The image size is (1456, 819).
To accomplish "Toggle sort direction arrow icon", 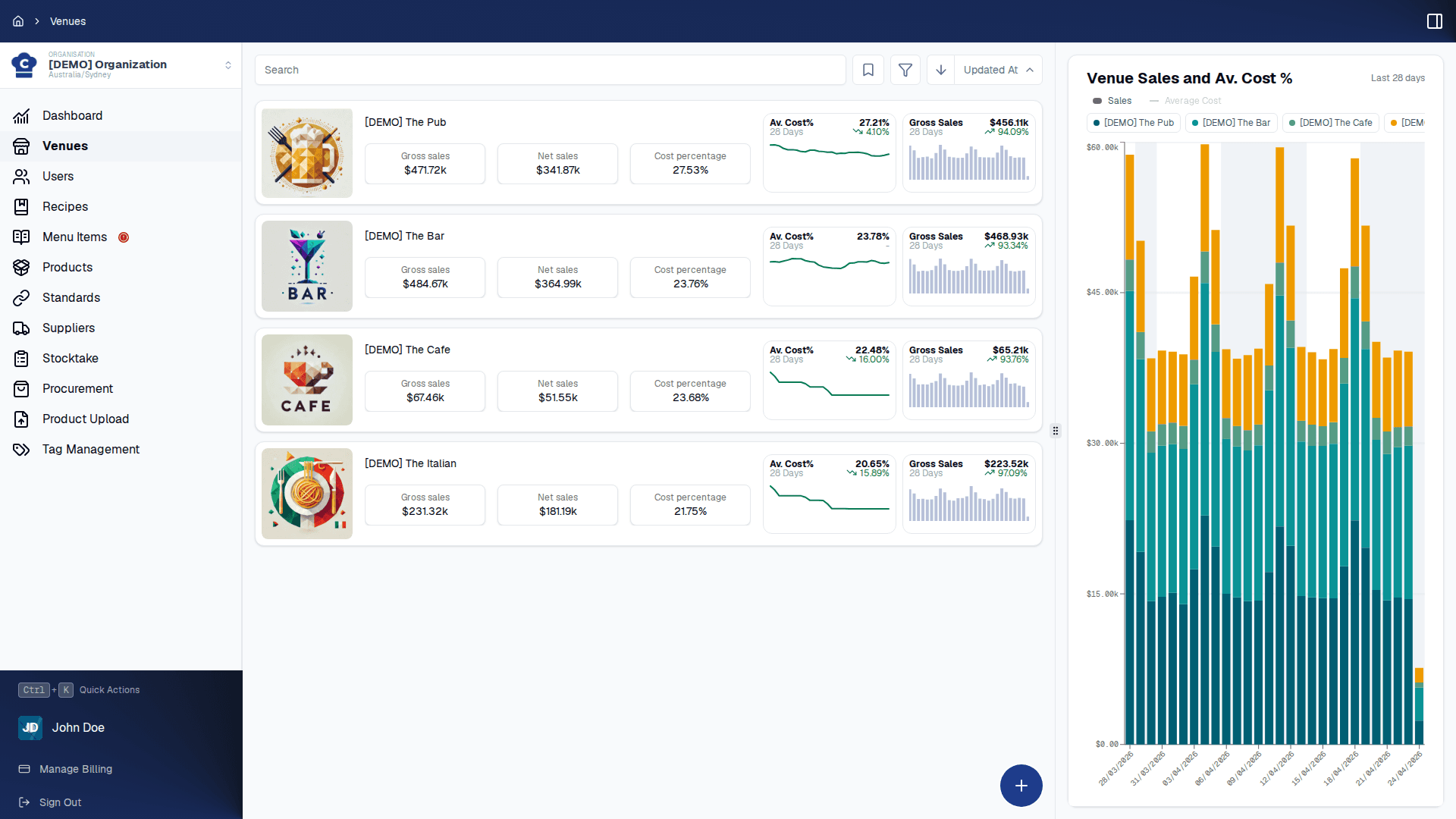I will point(941,70).
